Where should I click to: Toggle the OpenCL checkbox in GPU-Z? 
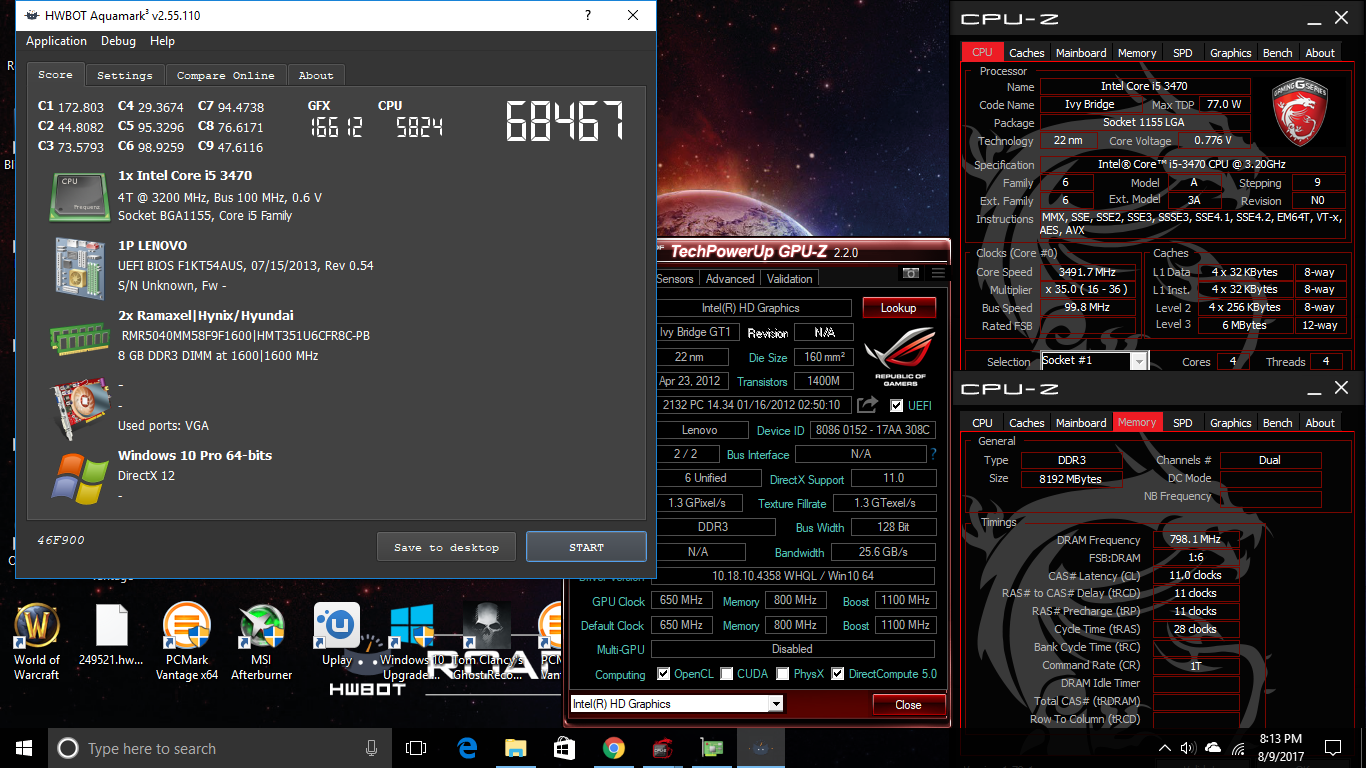pyautogui.click(x=664, y=674)
